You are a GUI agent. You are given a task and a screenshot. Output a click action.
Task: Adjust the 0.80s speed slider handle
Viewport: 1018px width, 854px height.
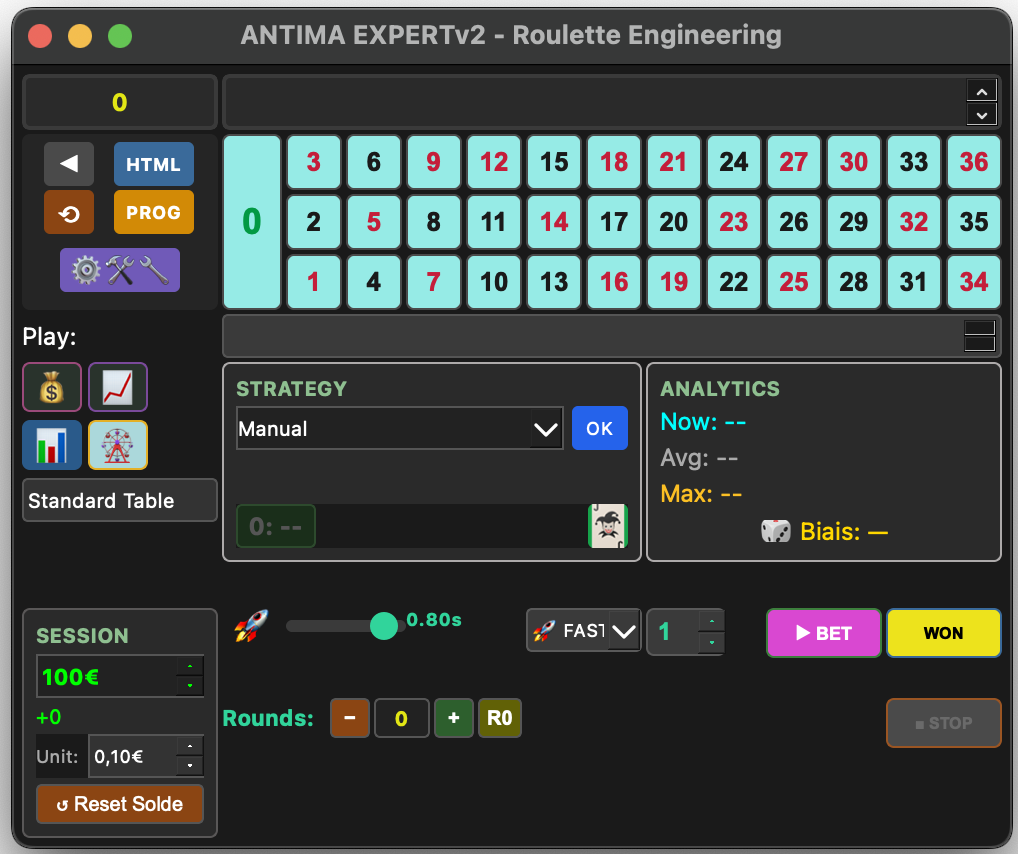384,626
